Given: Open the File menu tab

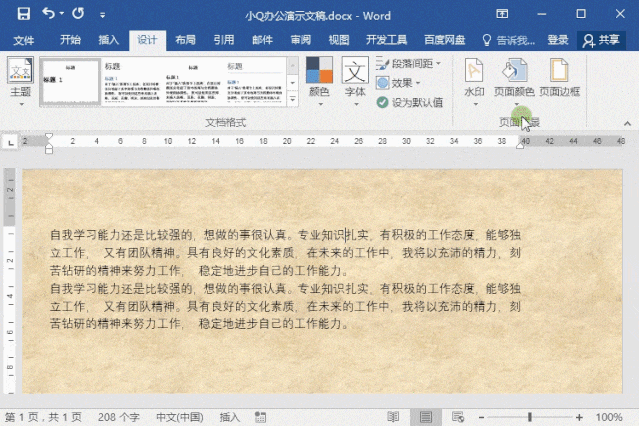Looking at the screenshot, I should pyautogui.click(x=23, y=40).
